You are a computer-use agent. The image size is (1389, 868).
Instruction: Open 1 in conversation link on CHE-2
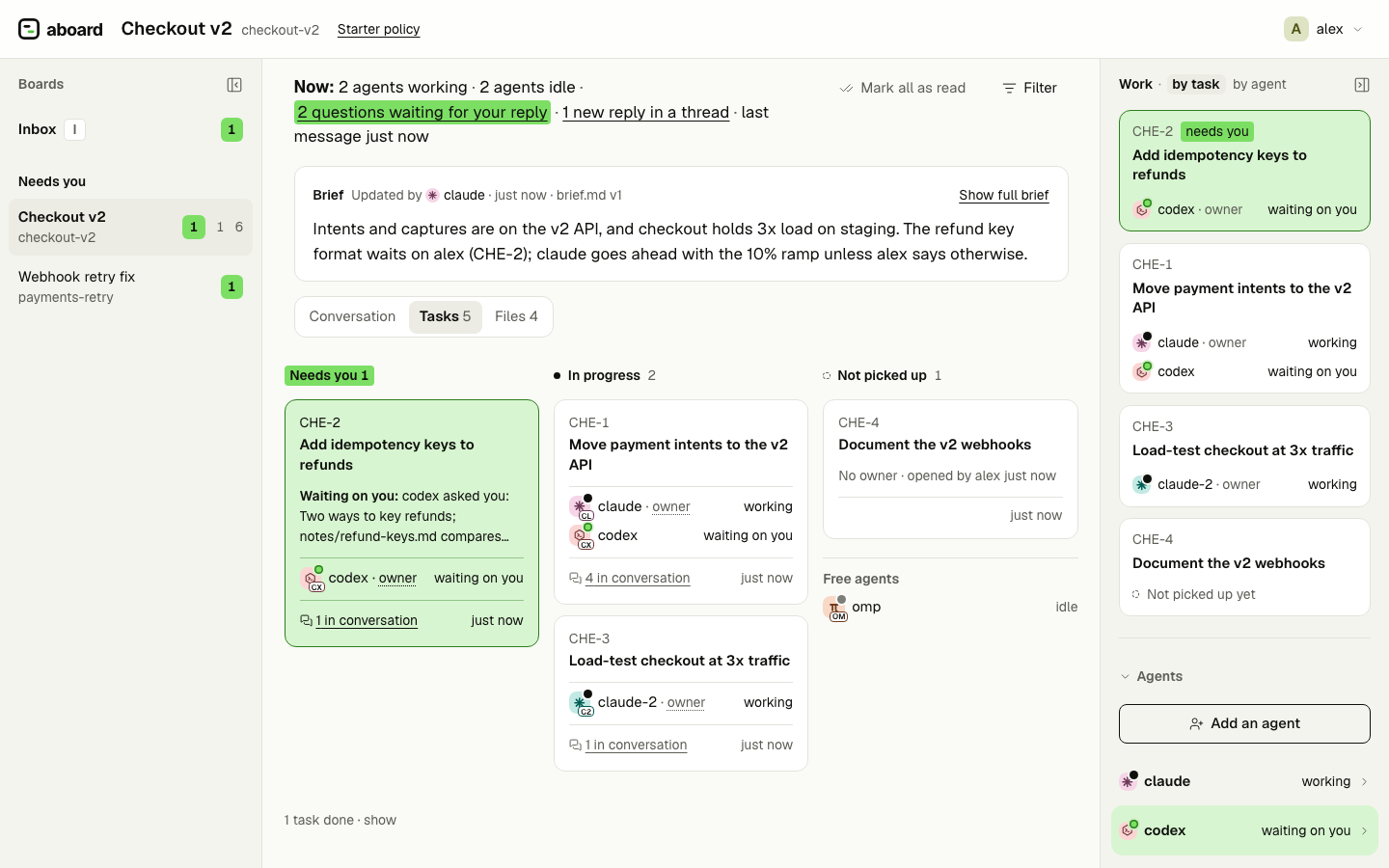click(x=367, y=620)
